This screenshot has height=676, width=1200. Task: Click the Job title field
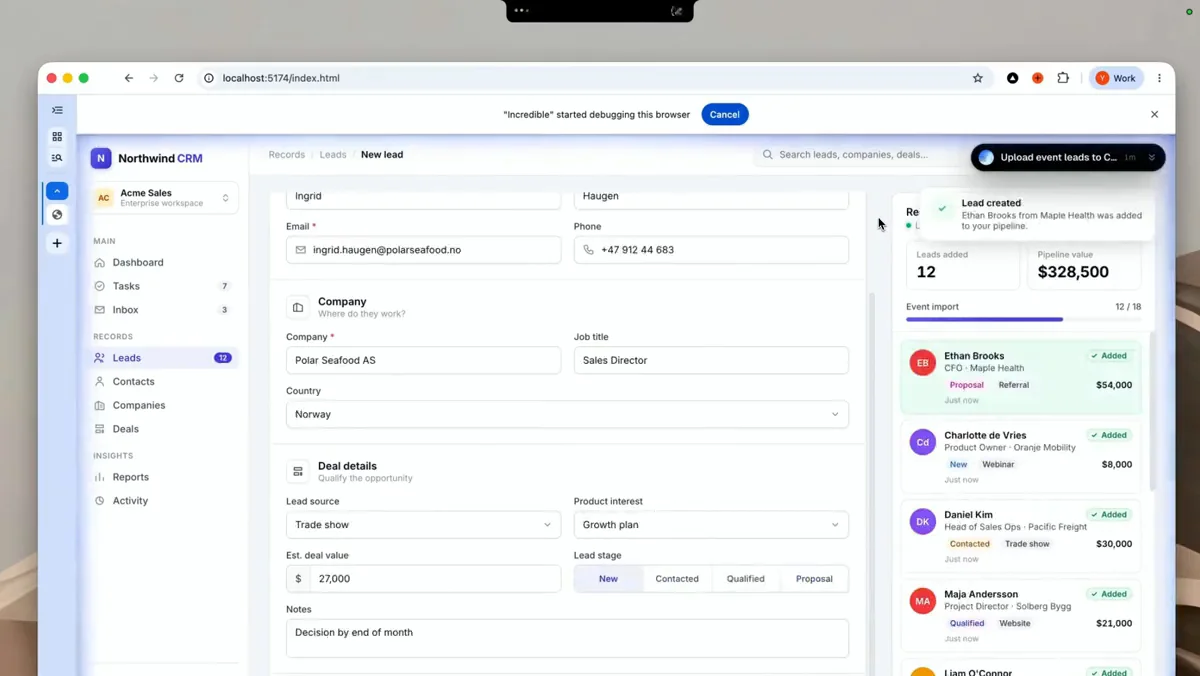[711, 360]
